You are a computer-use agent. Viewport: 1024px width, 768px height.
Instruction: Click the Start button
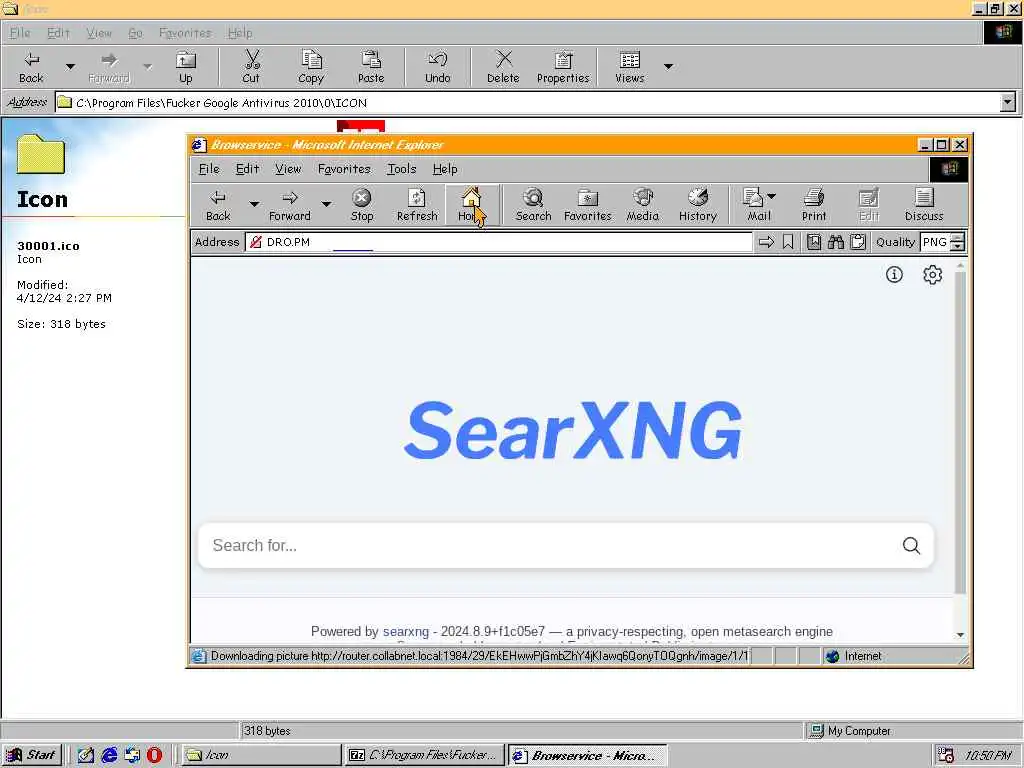tap(32, 755)
